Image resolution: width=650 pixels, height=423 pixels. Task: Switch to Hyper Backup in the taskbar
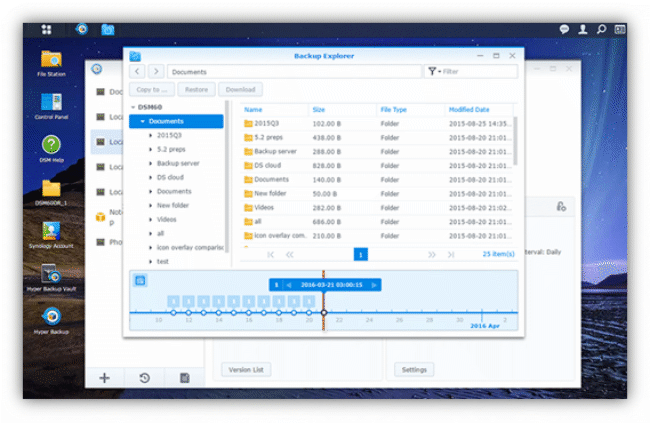point(82,29)
